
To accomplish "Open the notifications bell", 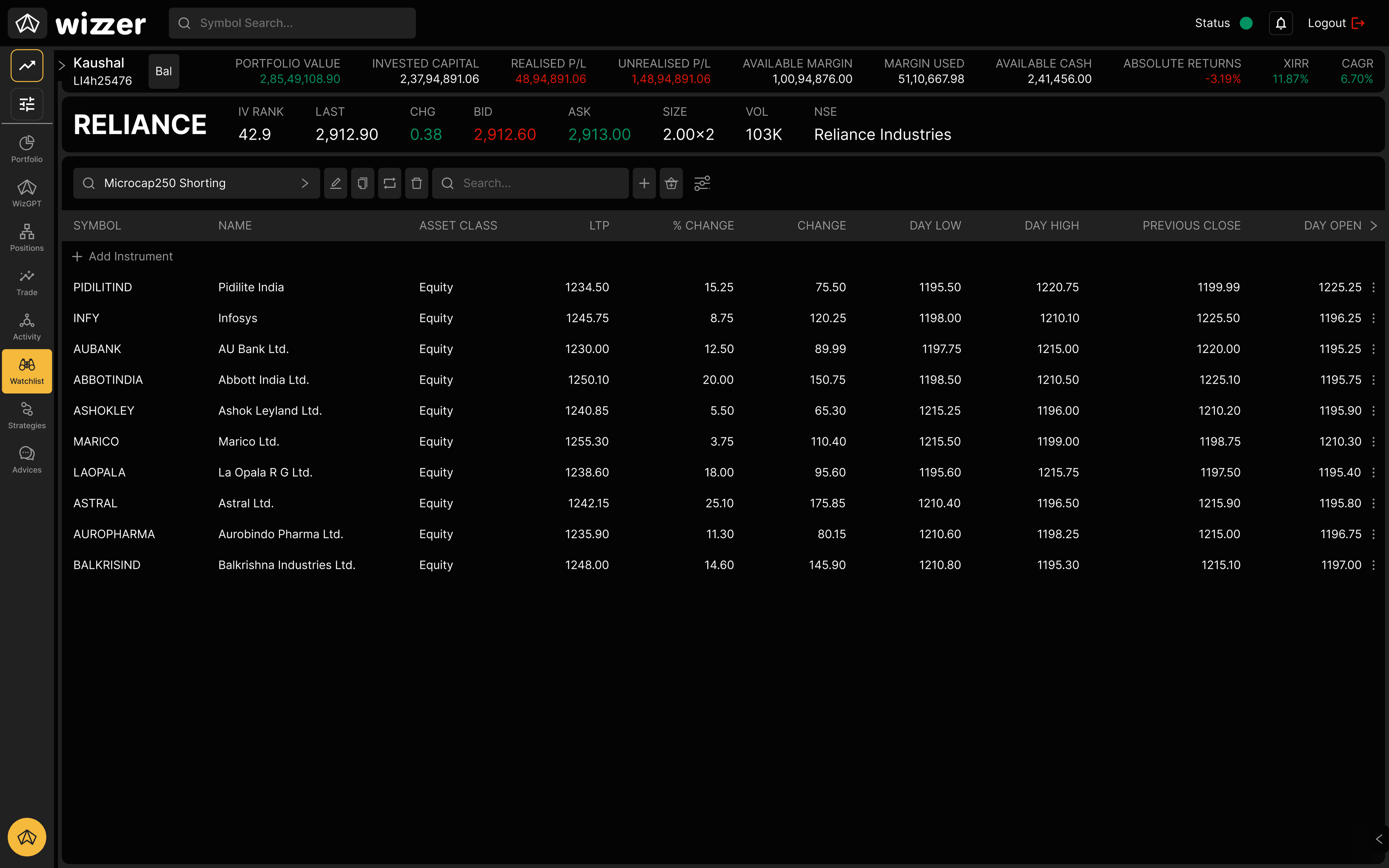I will pyautogui.click(x=1280, y=23).
